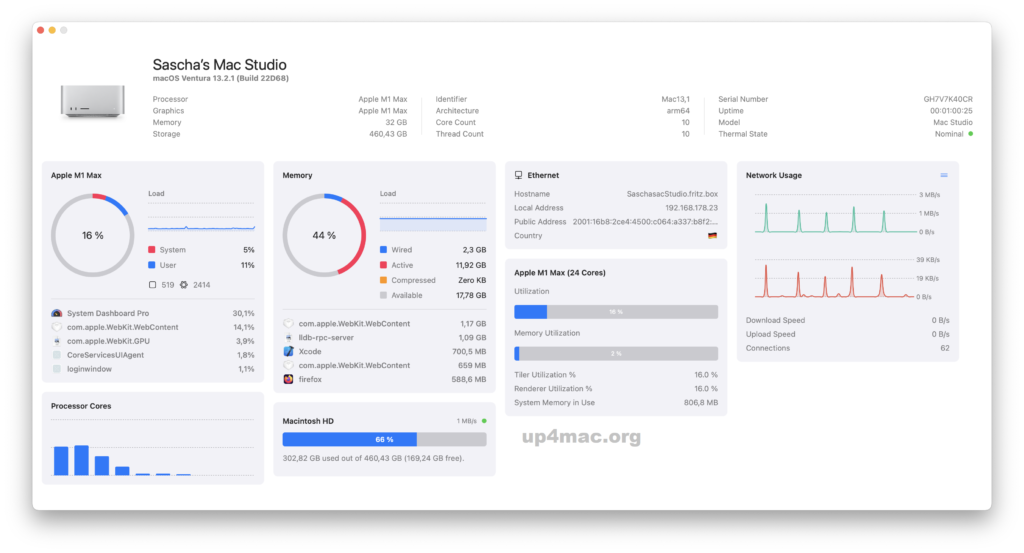Click the lldb-rpc-server process icon
1024x553 pixels.
point(289,338)
